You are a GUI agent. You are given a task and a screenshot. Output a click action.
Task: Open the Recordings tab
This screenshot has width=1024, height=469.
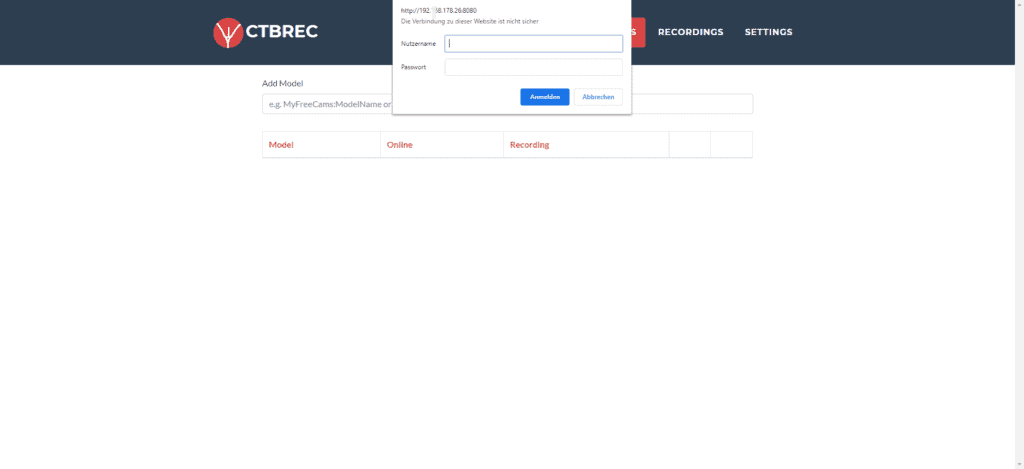tap(690, 32)
